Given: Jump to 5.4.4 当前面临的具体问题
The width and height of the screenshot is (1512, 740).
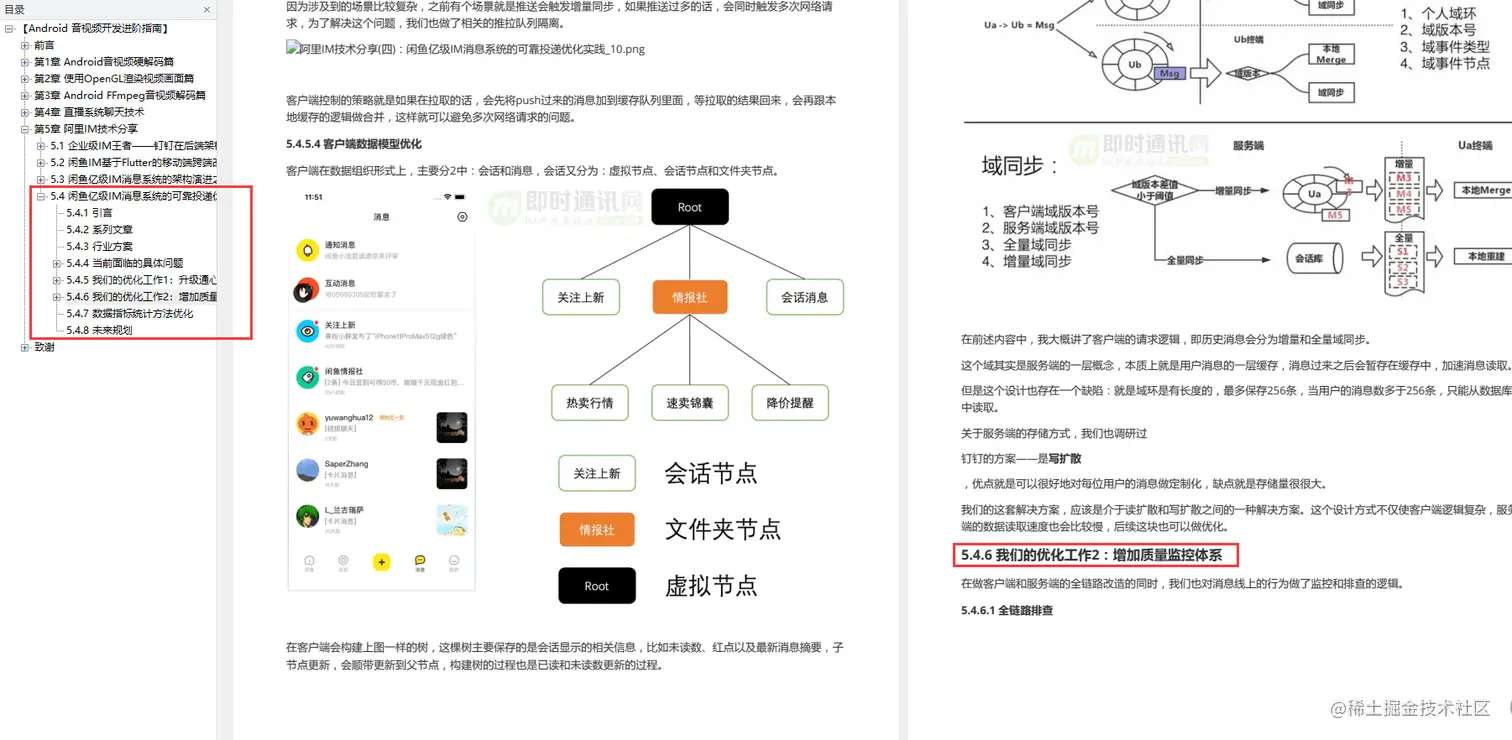Looking at the screenshot, I should coord(125,263).
